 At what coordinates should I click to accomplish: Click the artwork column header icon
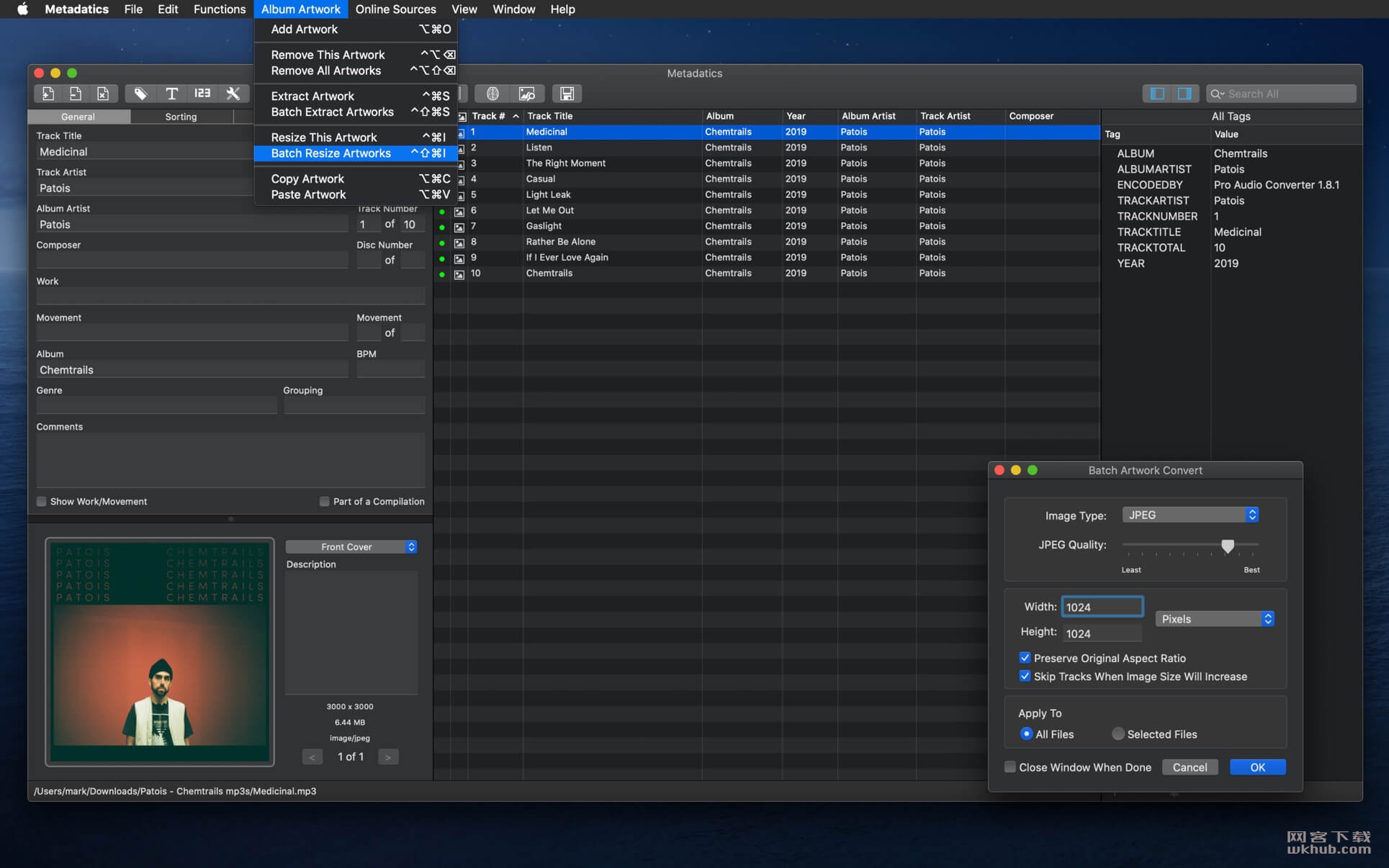click(462, 117)
